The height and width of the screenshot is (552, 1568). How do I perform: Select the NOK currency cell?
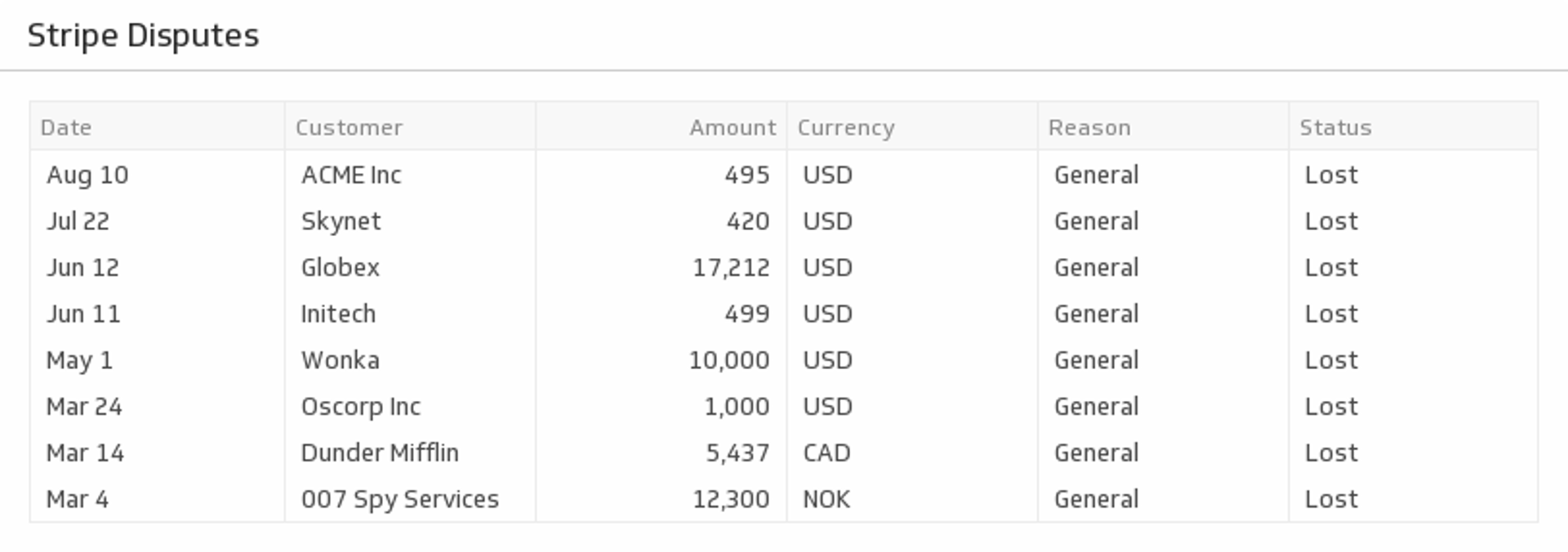tap(826, 499)
